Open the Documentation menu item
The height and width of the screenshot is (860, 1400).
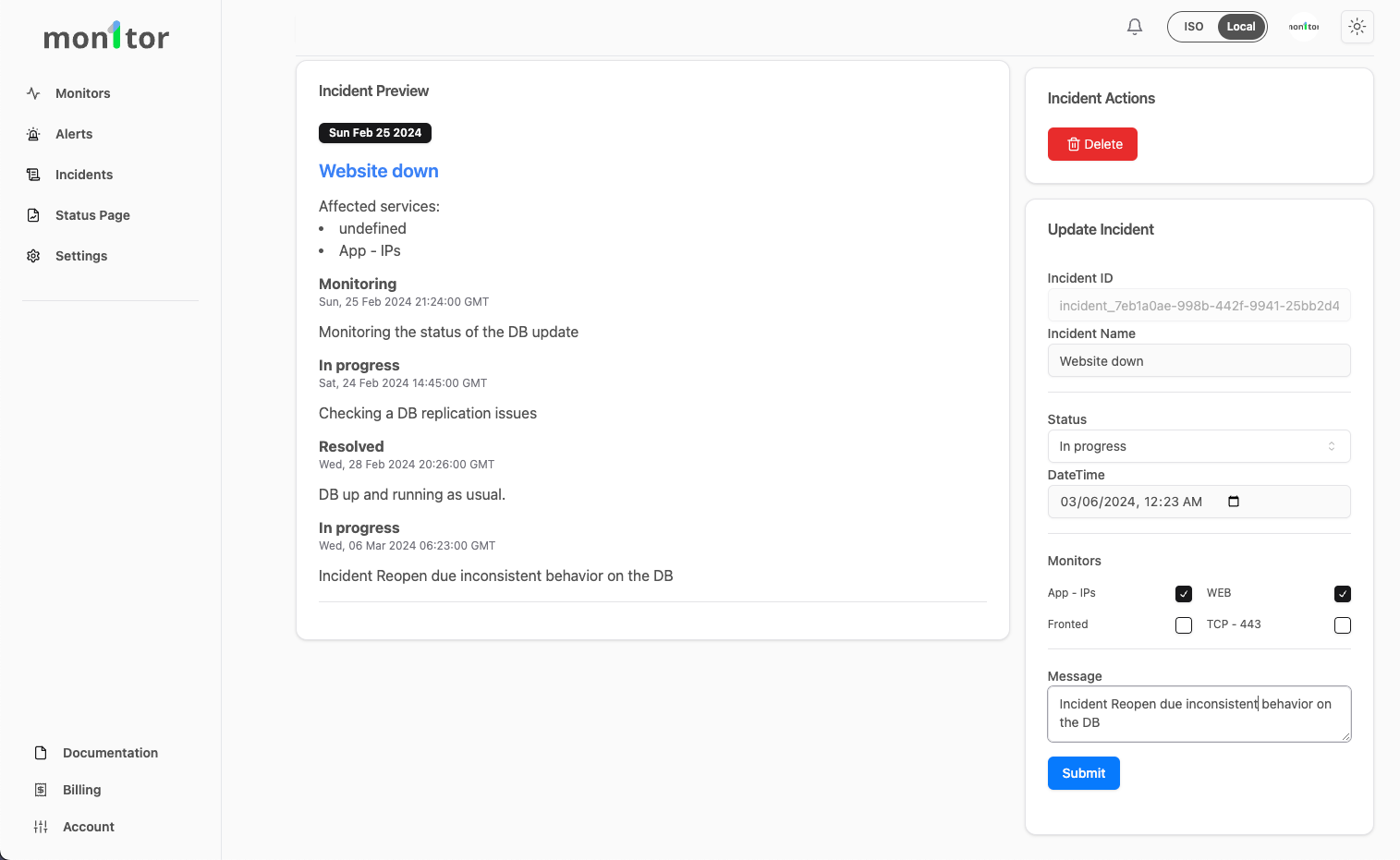(110, 753)
